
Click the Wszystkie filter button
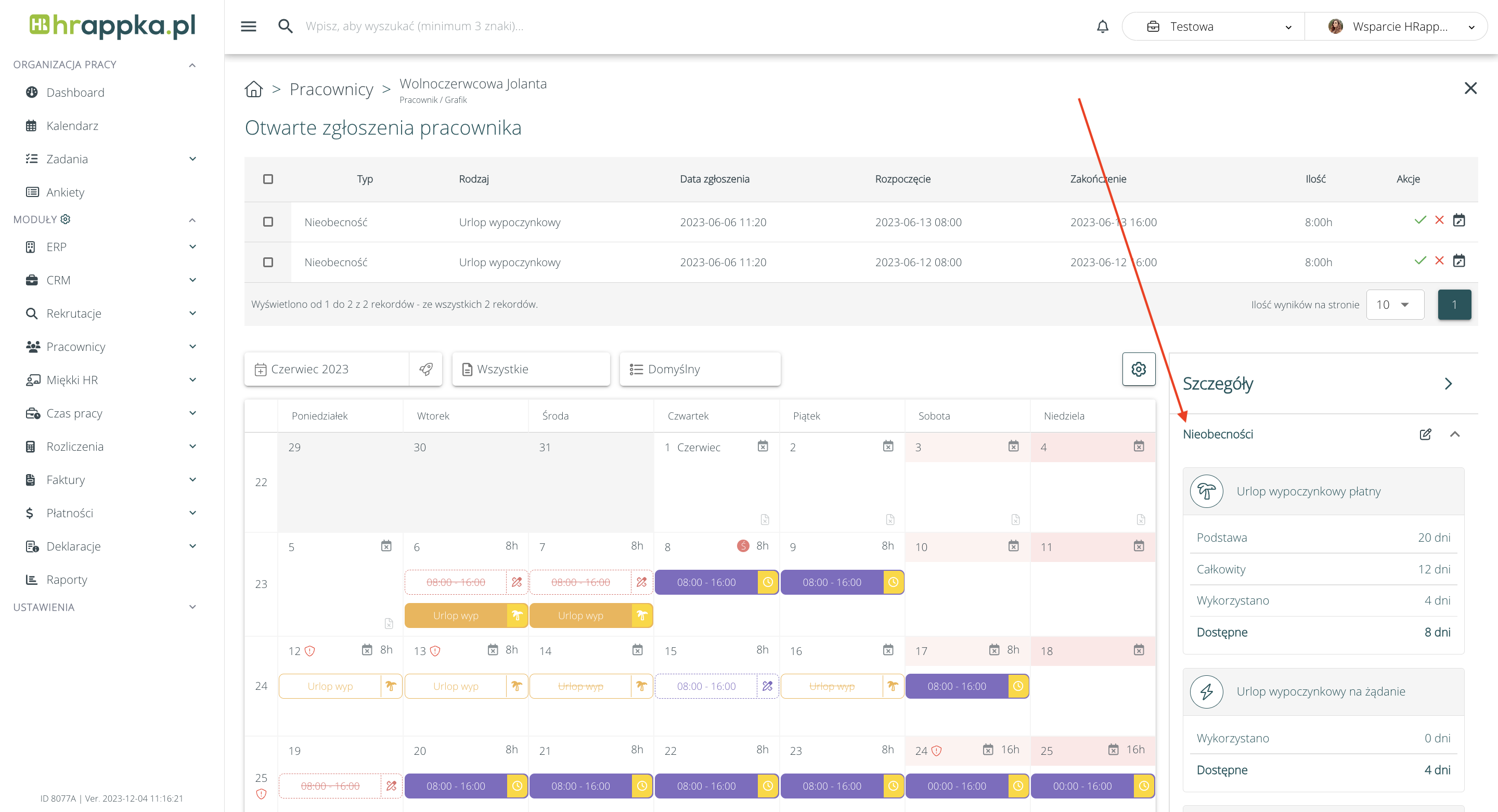point(531,369)
